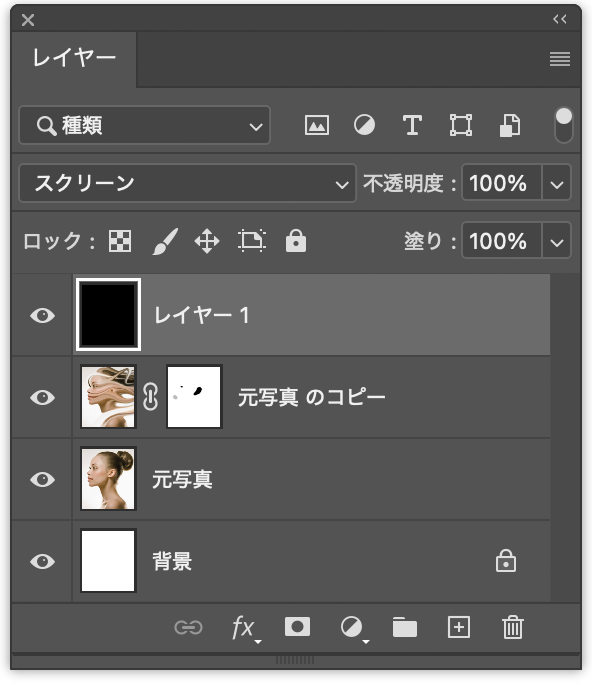
Task: Lock transparent pixels checkerboard icon
Action: coord(120,241)
